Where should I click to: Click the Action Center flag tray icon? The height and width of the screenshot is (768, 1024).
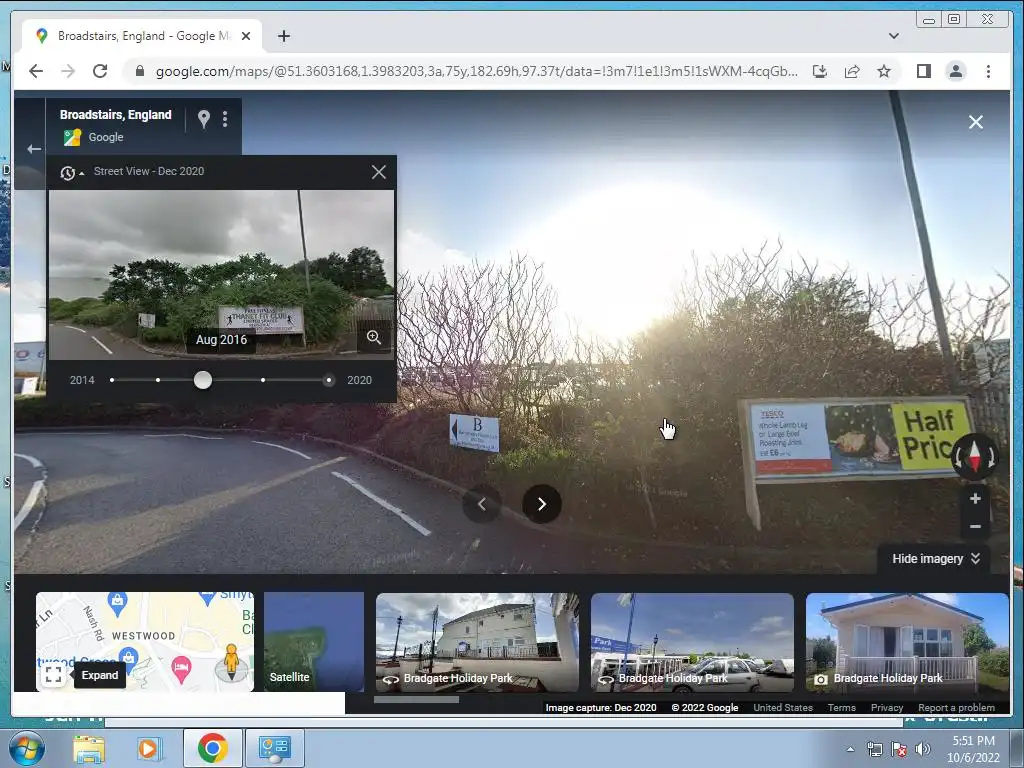(899, 749)
